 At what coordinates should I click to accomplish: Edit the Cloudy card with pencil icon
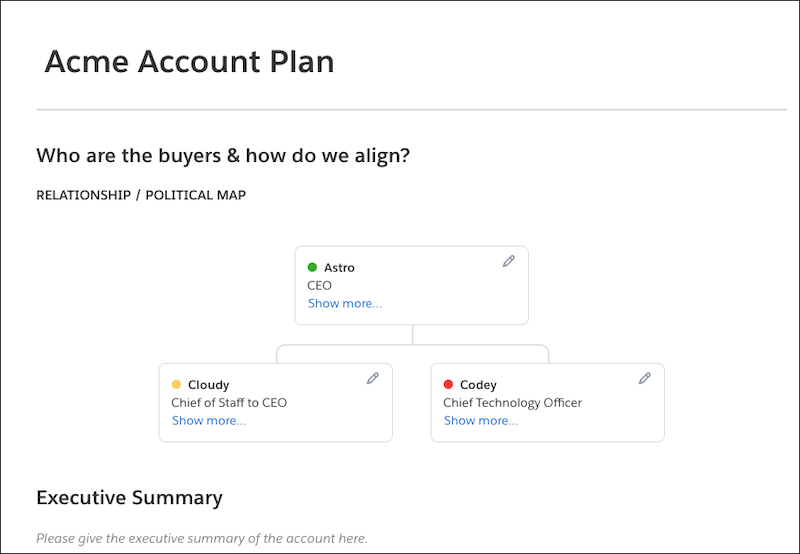[x=373, y=378]
